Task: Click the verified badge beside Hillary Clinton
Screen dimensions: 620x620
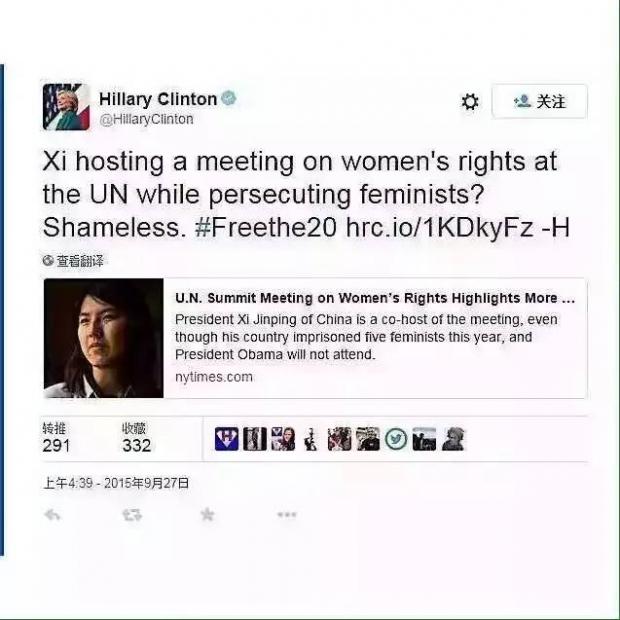Action: pyautogui.click(x=229, y=98)
